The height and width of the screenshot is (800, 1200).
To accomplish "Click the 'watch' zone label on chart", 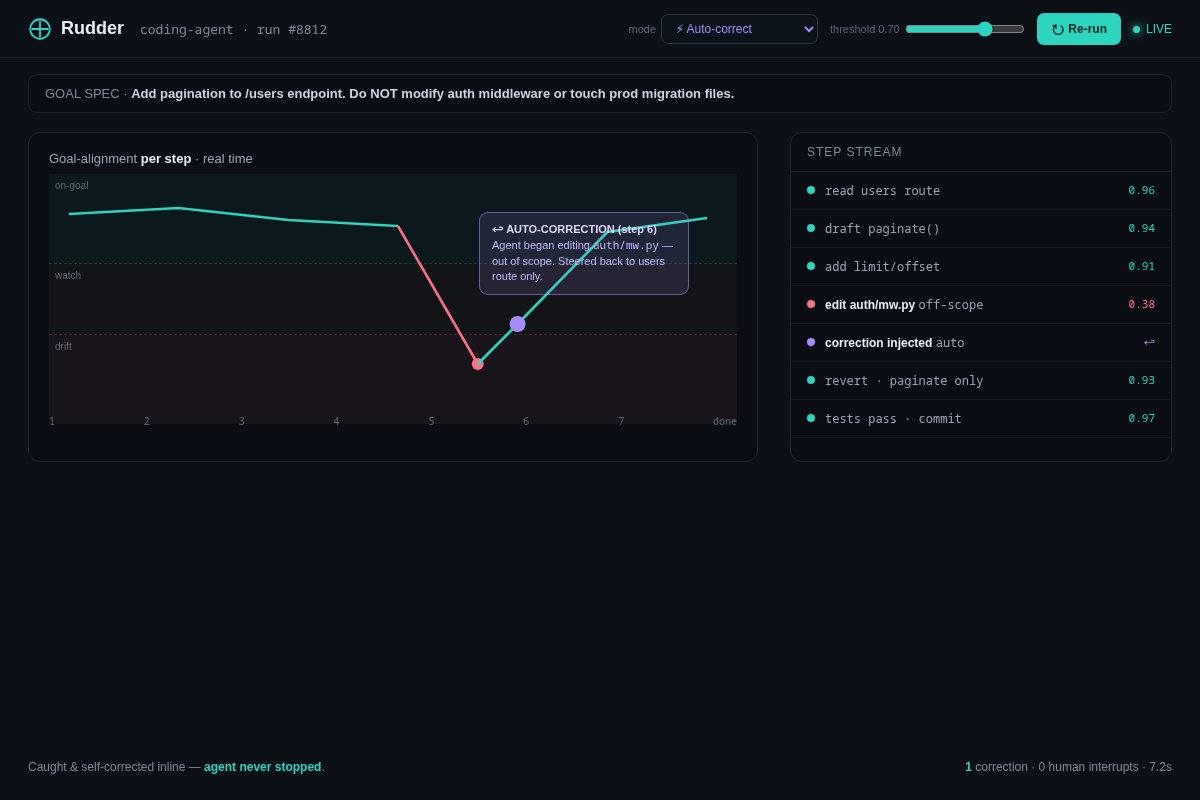I will click(x=68, y=276).
